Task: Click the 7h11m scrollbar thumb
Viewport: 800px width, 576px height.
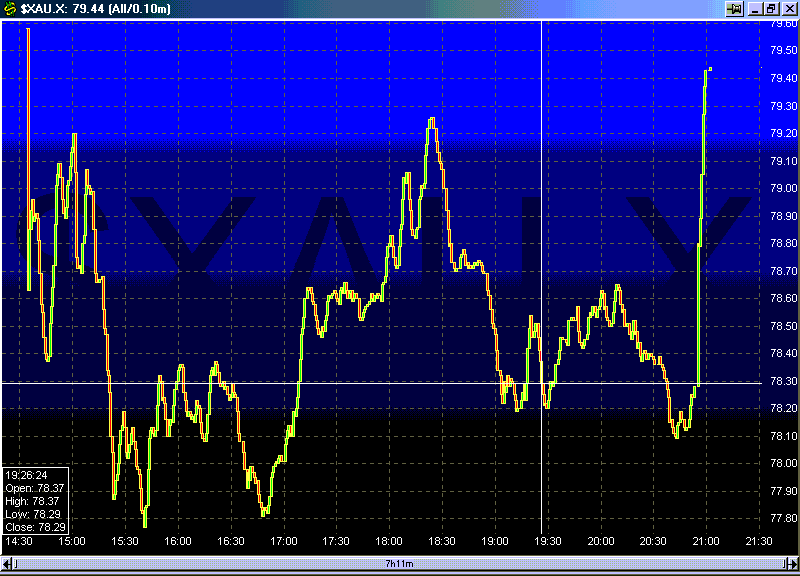Action: tap(399, 564)
